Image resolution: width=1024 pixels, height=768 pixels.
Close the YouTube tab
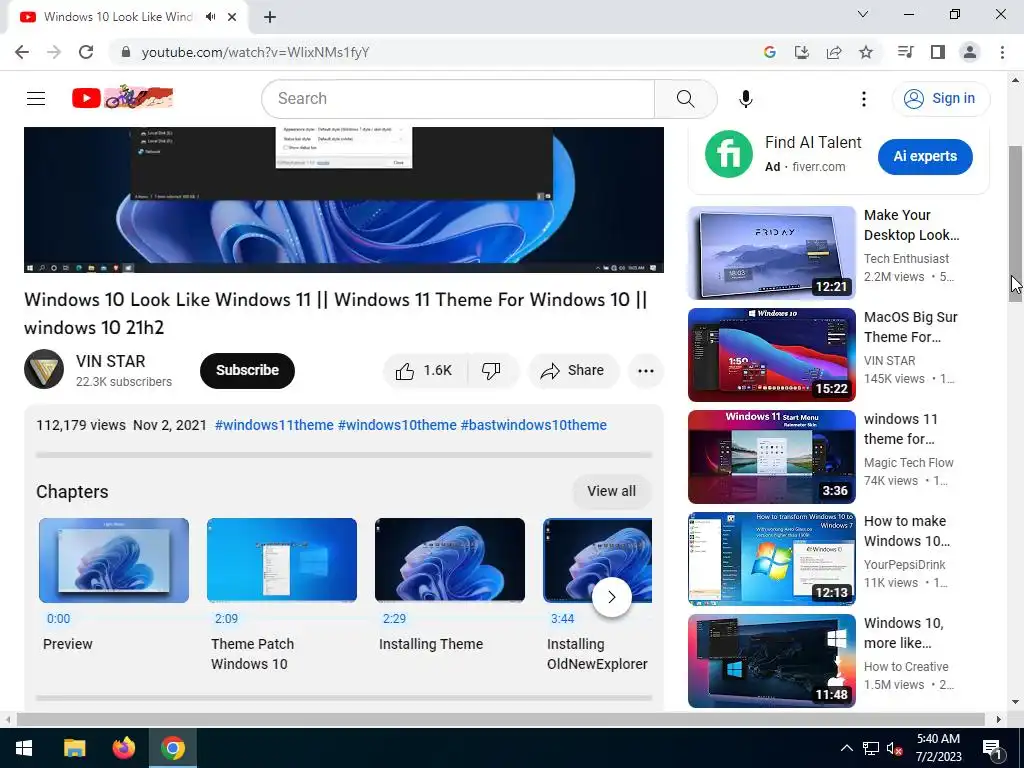(x=232, y=17)
